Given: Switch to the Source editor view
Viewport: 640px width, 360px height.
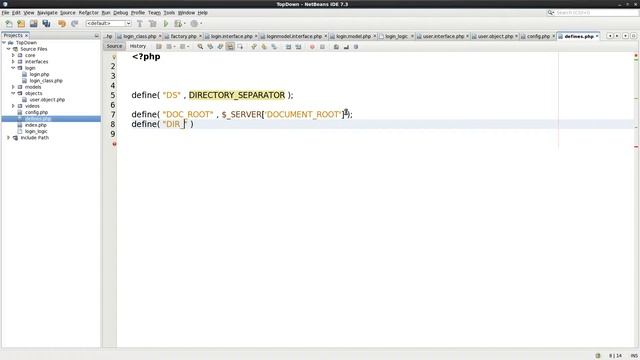Looking at the screenshot, I should [x=114, y=46].
